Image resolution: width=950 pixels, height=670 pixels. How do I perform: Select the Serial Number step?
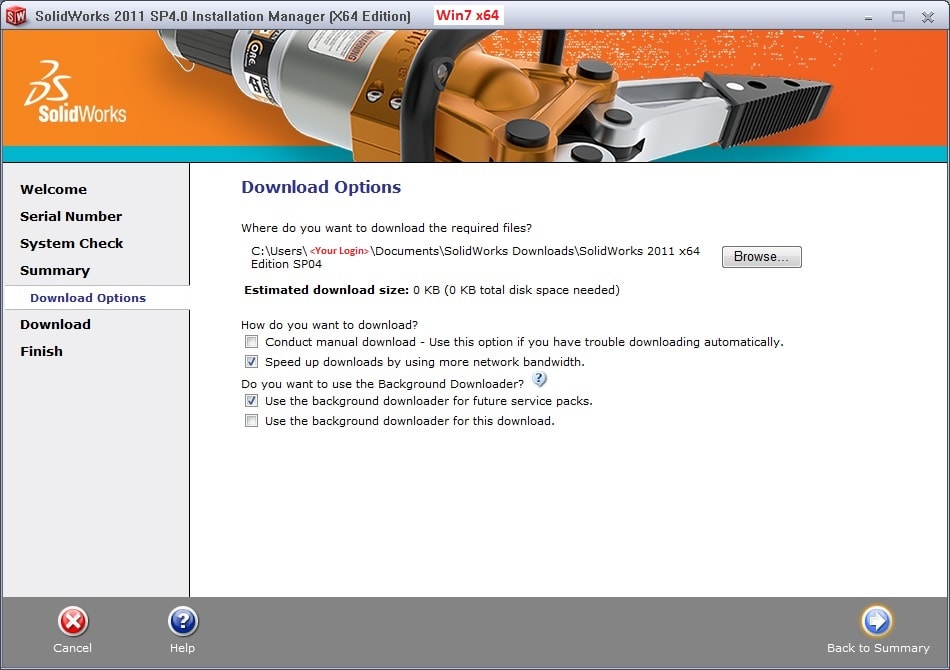[x=71, y=216]
